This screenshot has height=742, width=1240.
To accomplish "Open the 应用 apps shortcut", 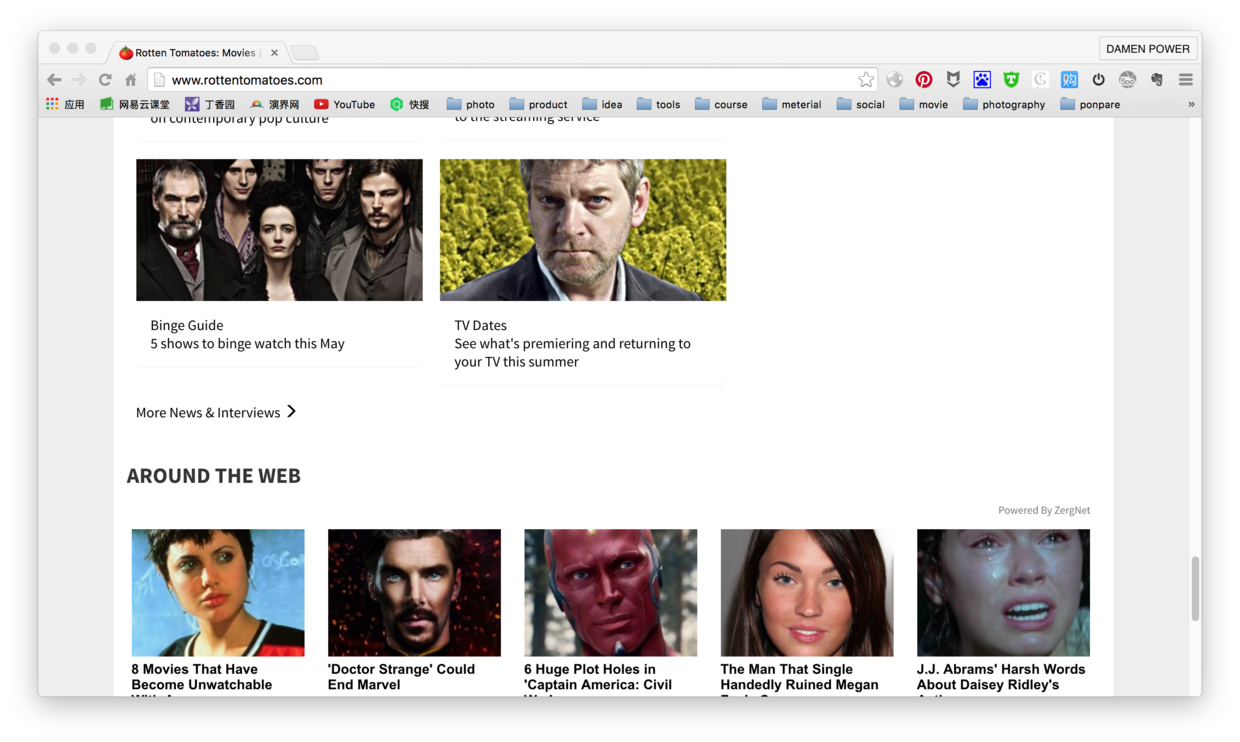I will click(65, 104).
